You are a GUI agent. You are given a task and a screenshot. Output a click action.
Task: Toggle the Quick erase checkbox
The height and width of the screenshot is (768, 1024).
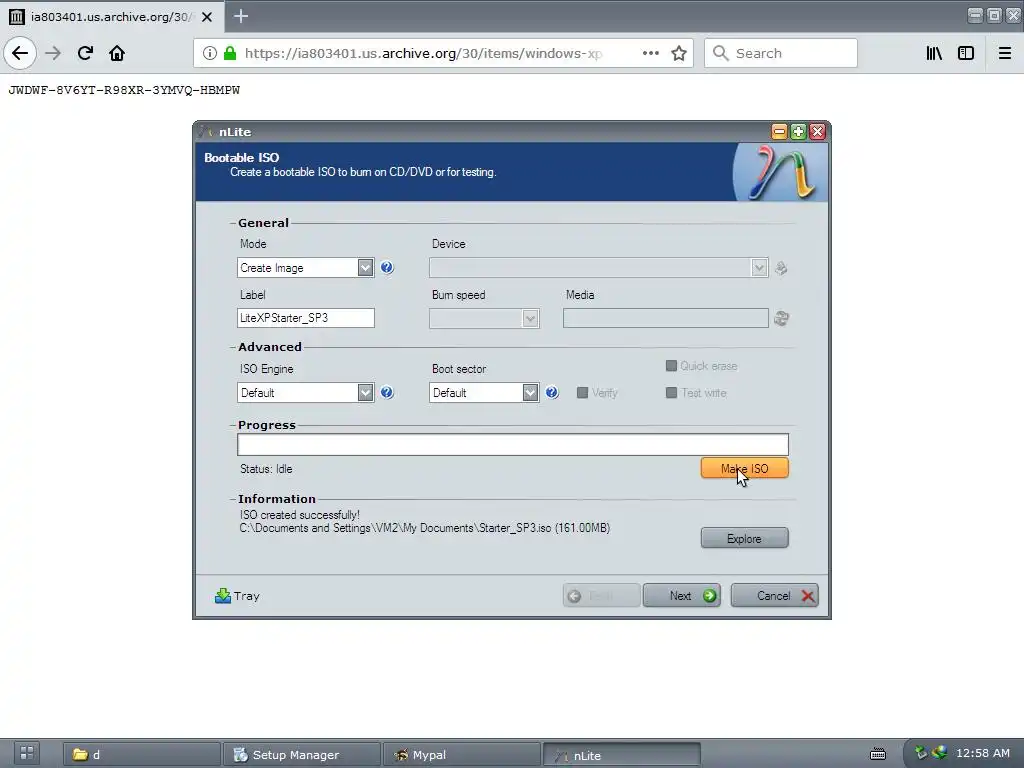[671, 366]
